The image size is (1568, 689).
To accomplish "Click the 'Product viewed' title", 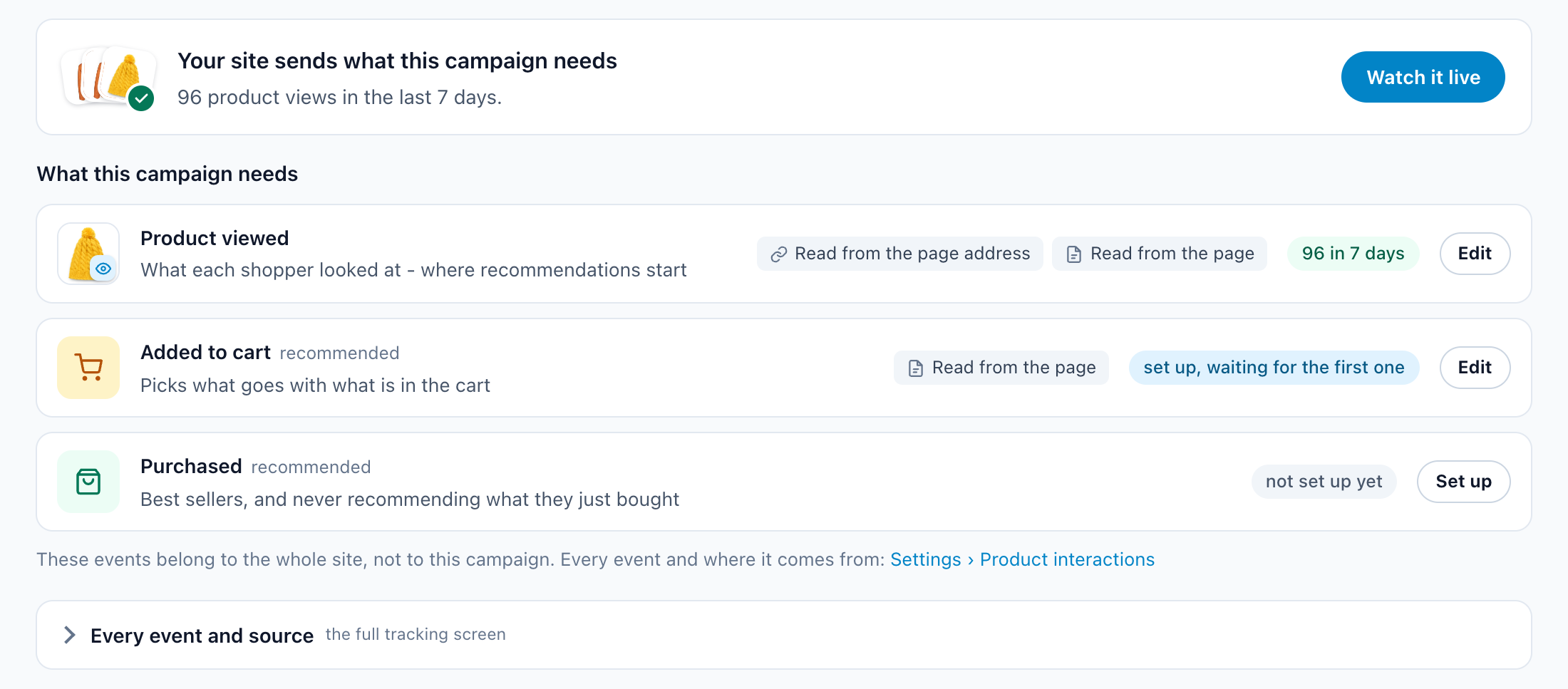I will pos(215,238).
